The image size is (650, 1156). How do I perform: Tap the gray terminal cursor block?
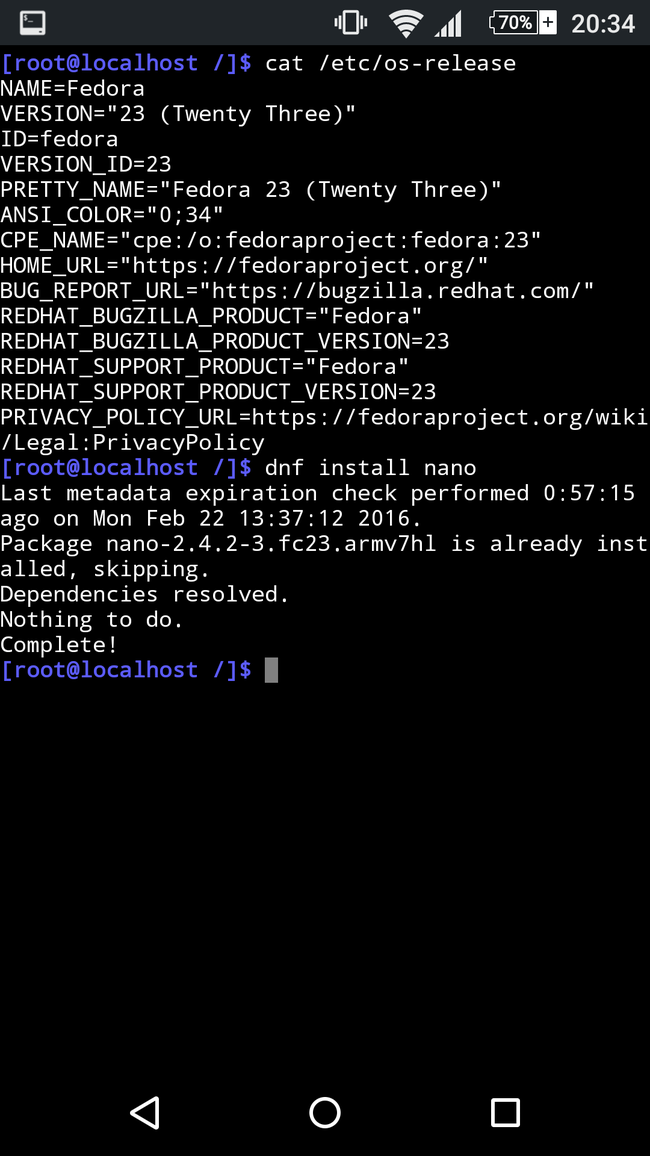(271, 670)
